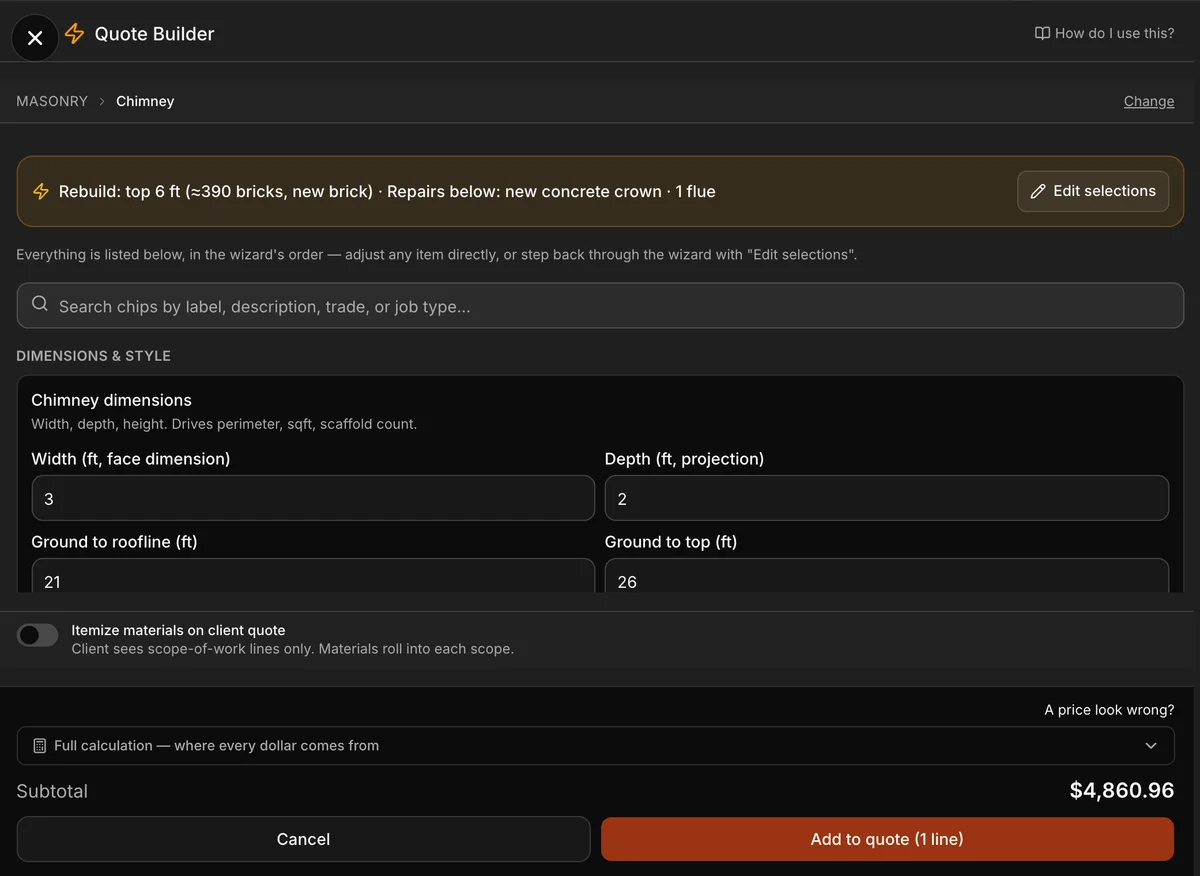Click the pencil icon in Edit selections

click(x=1038, y=191)
